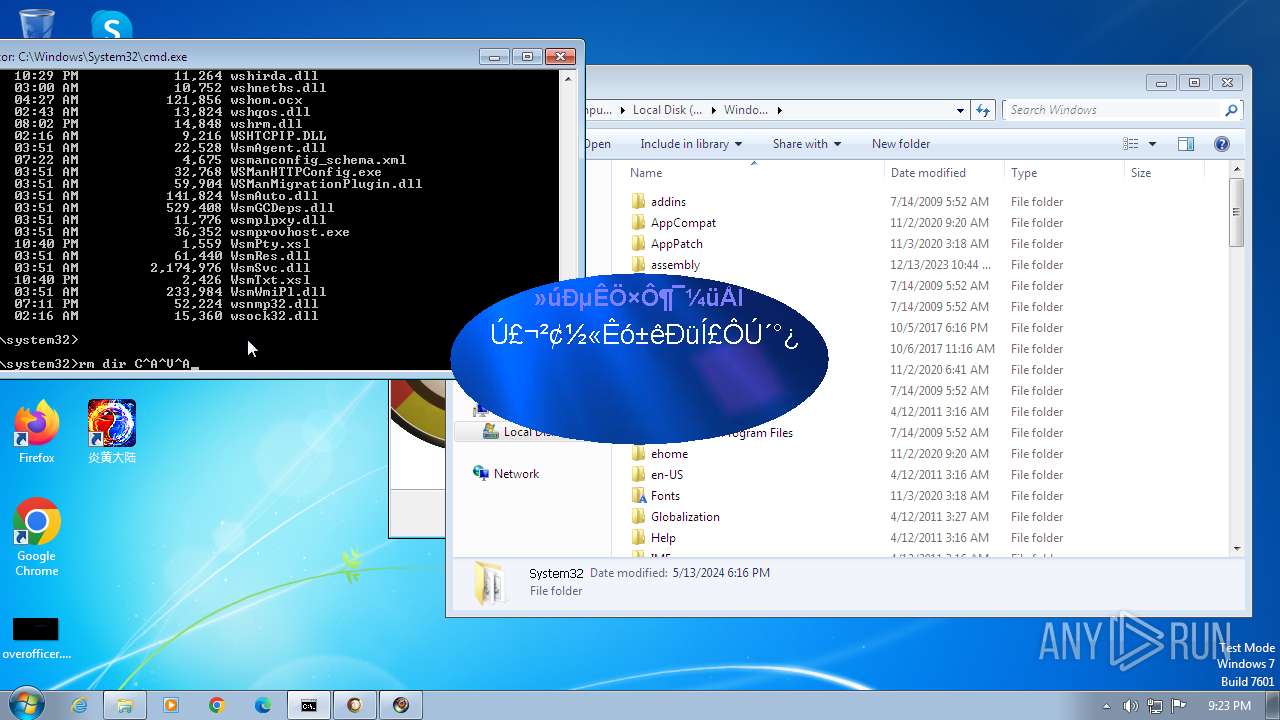Screen dimensions: 1280x720
Task: Click the Windows breadcrumb segment
Action: coord(746,110)
